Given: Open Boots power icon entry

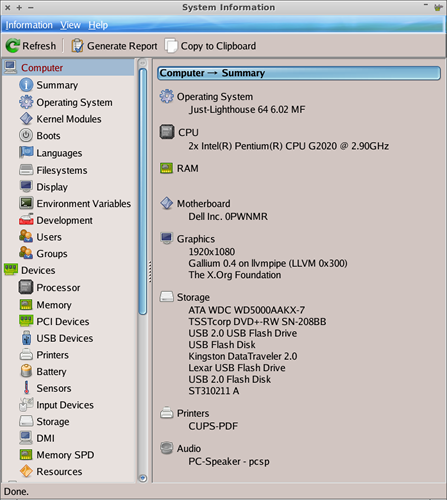Looking at the screenshot, I should pyautogui.click(x=26, y=135).
